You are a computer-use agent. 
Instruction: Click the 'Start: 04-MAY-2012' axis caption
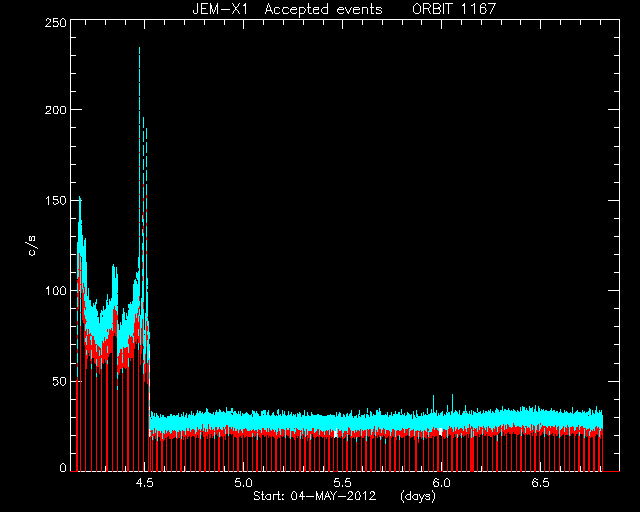[x=315, y=496]
